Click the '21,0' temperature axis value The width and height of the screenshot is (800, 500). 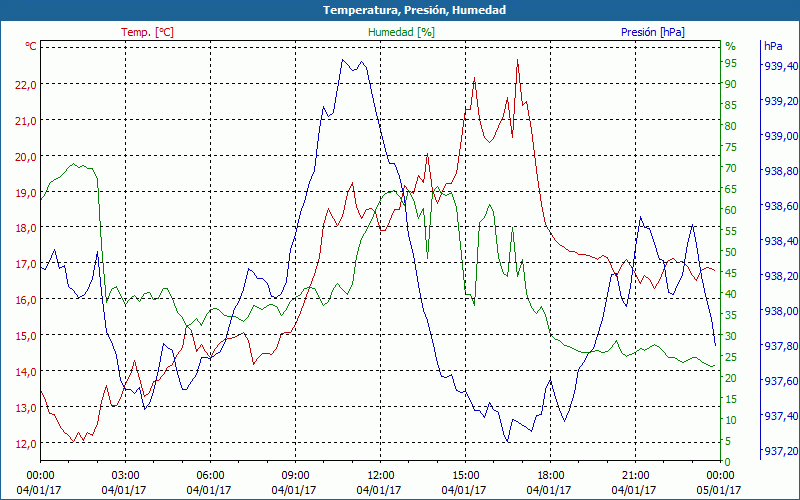[x=26, y=121]
